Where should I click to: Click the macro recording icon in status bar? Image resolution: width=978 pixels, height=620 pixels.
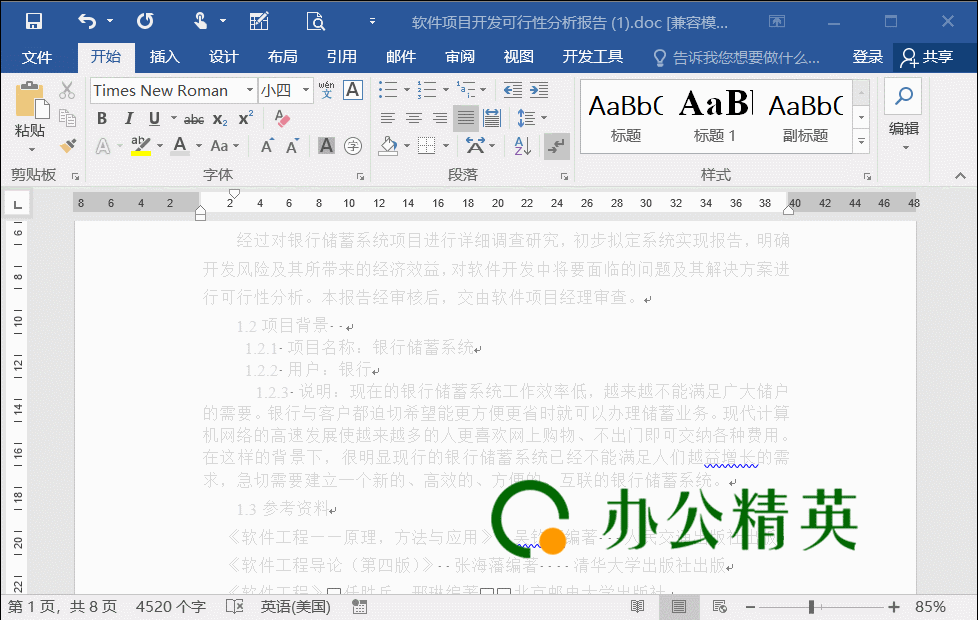tap(360, 606)
